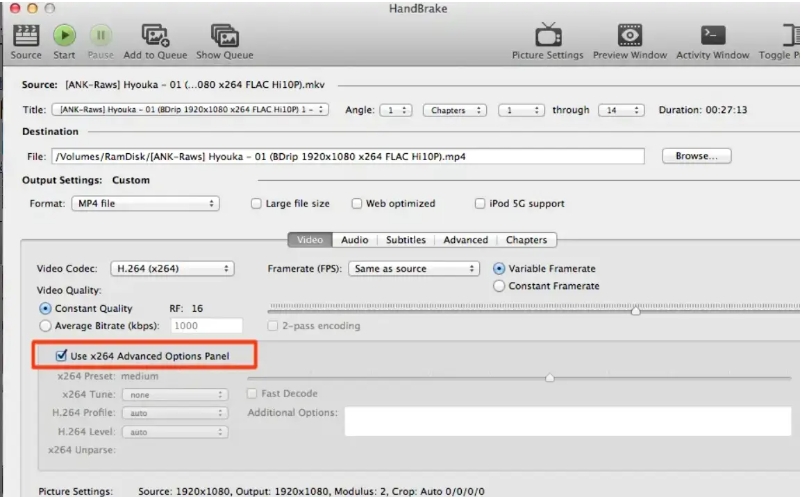The image size is (801, 497).
Task: Open the Preview Window eye icon
Action: (x=630, y=35)
